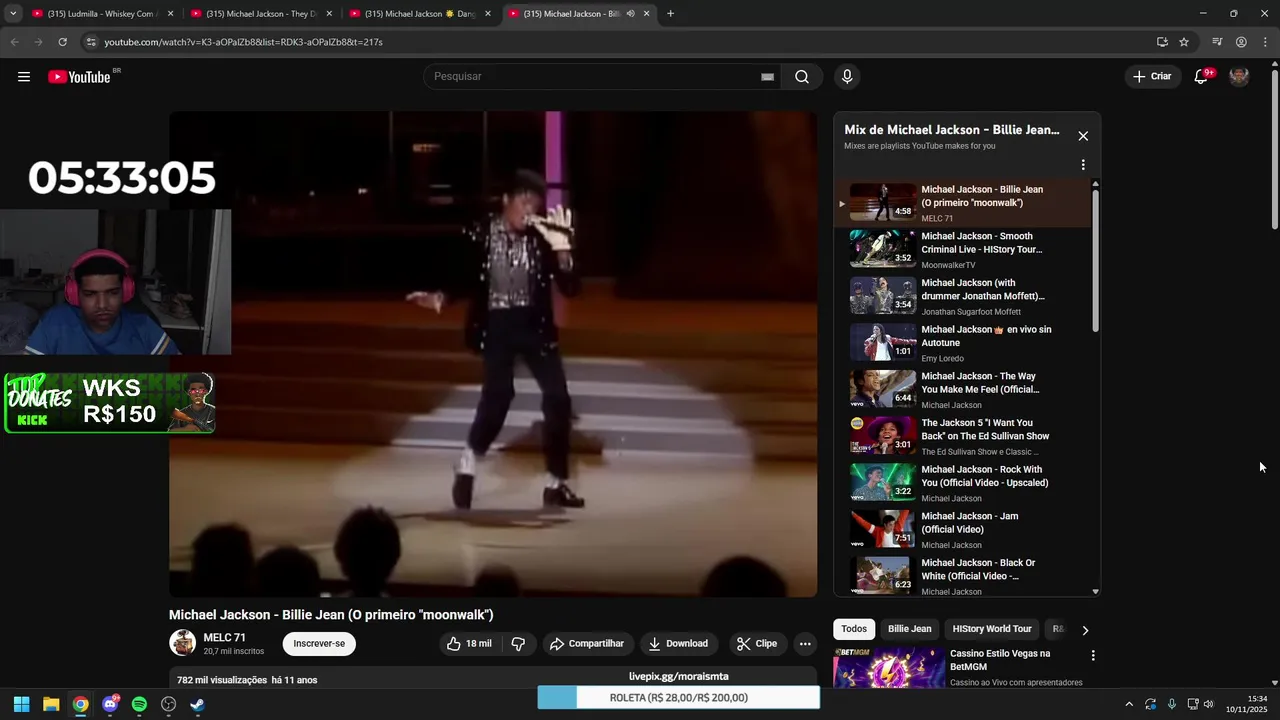
Task: Open more actions menu under the video
Action: point(805,644)
